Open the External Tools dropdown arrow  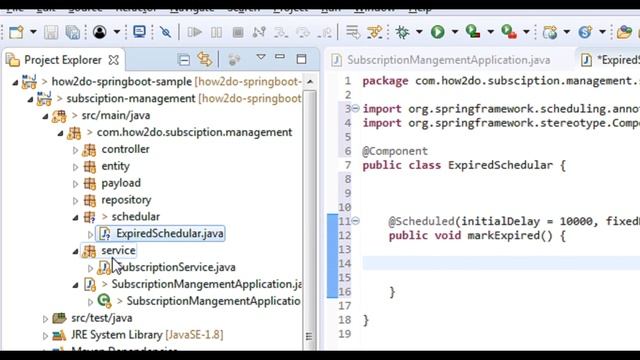[x=527, y=32]
